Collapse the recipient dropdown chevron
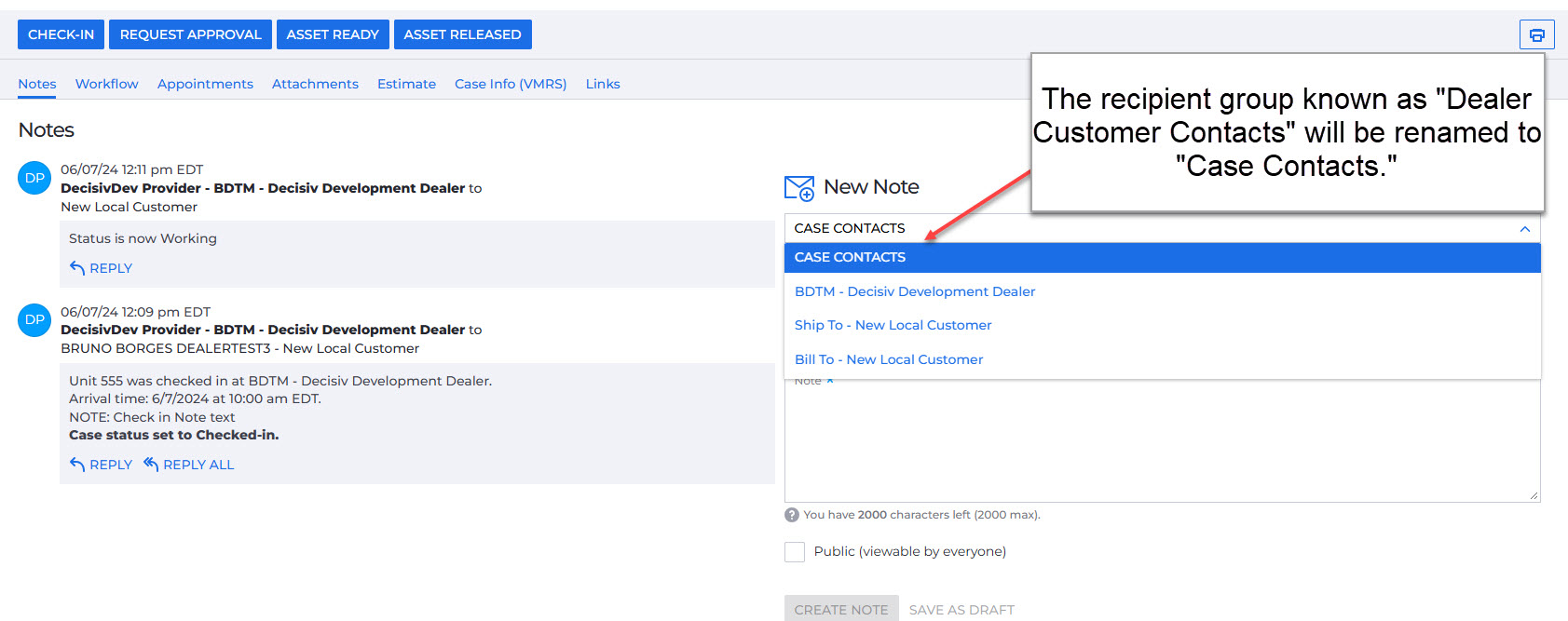This screenshot has height=621, width=1568. click(1524, 229)
